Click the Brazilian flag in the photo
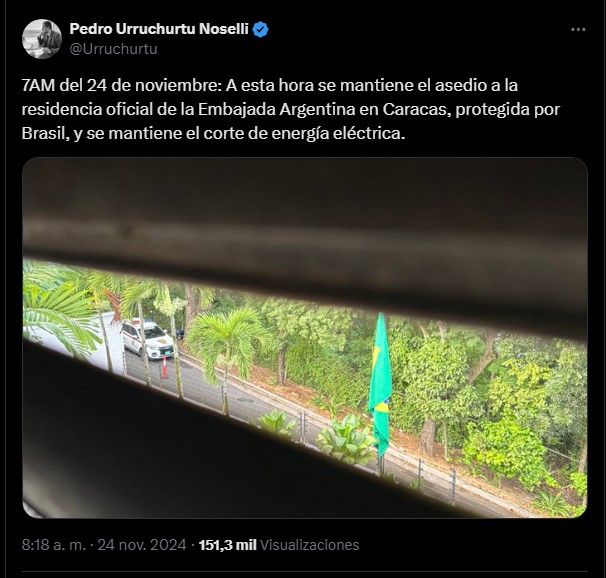The height and width of the screenshot is (578, 606). [380, 386]
